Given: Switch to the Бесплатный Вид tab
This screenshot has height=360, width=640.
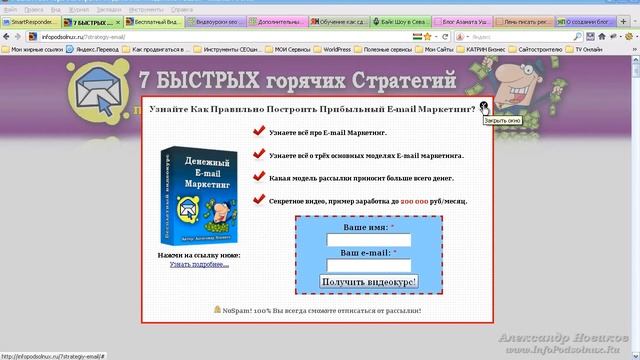Looking at the screenshot, I should (x=154, y=22).
